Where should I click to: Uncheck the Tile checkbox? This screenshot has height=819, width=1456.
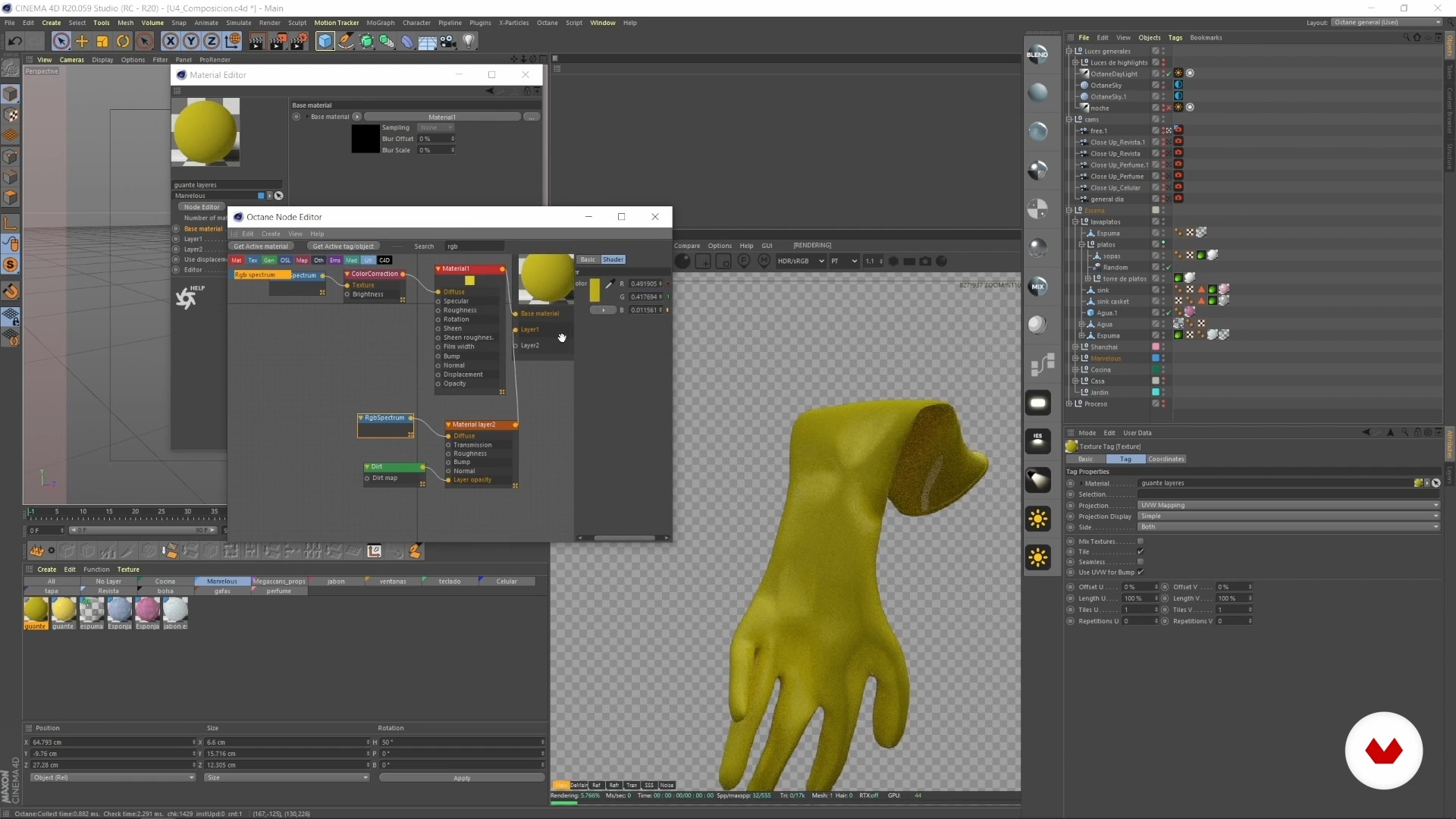point(1140,551)
